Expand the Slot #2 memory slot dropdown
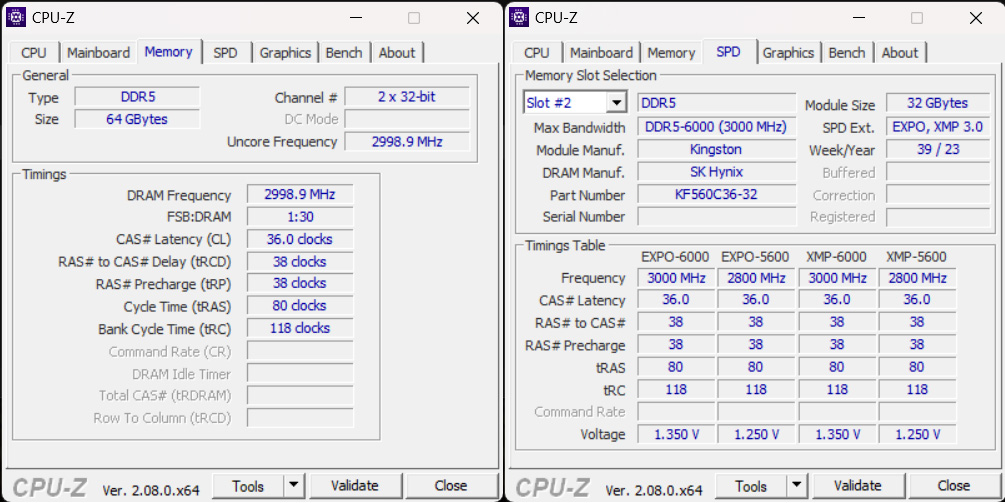 click(617, 103)
